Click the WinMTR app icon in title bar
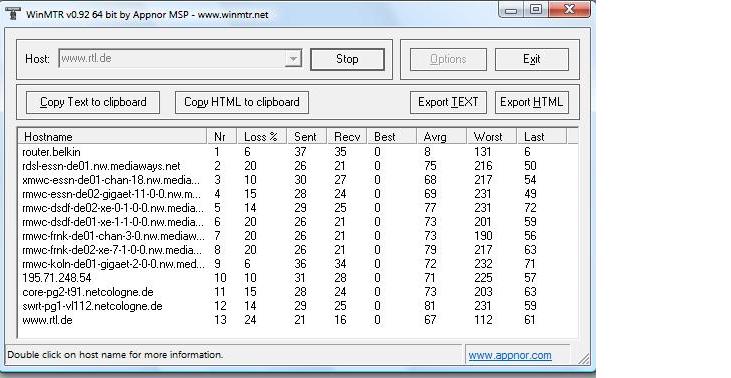 tap(13, 13)
